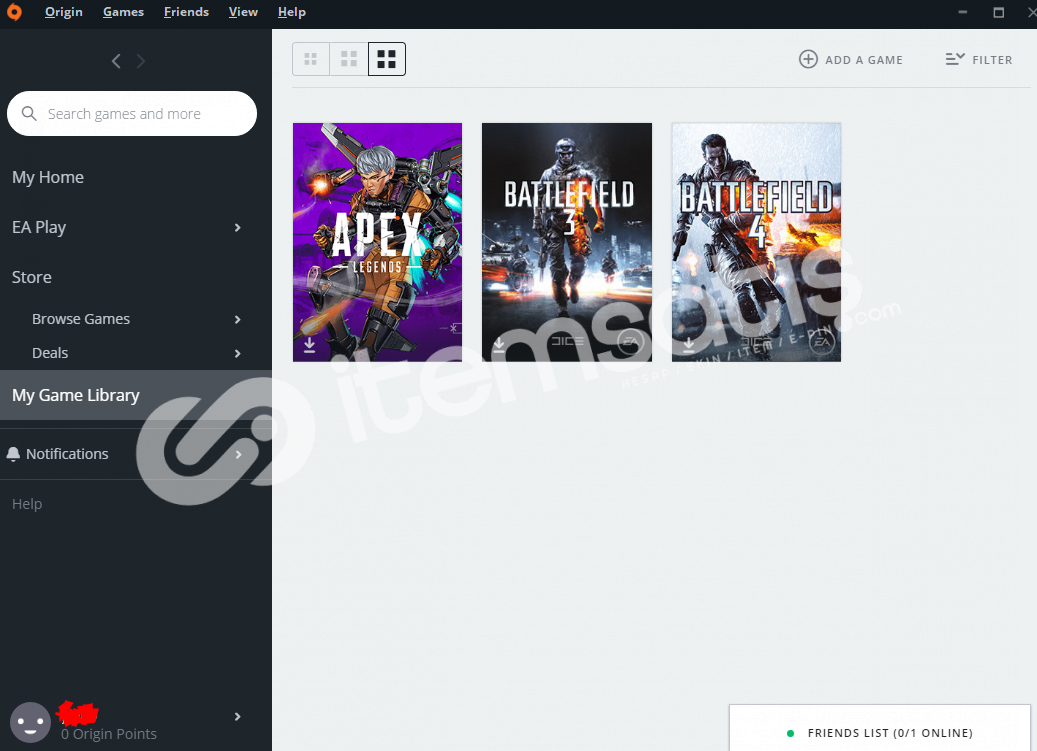Open the FILTER panel text
The image size is (1037, 751).
tap(992, 60)
